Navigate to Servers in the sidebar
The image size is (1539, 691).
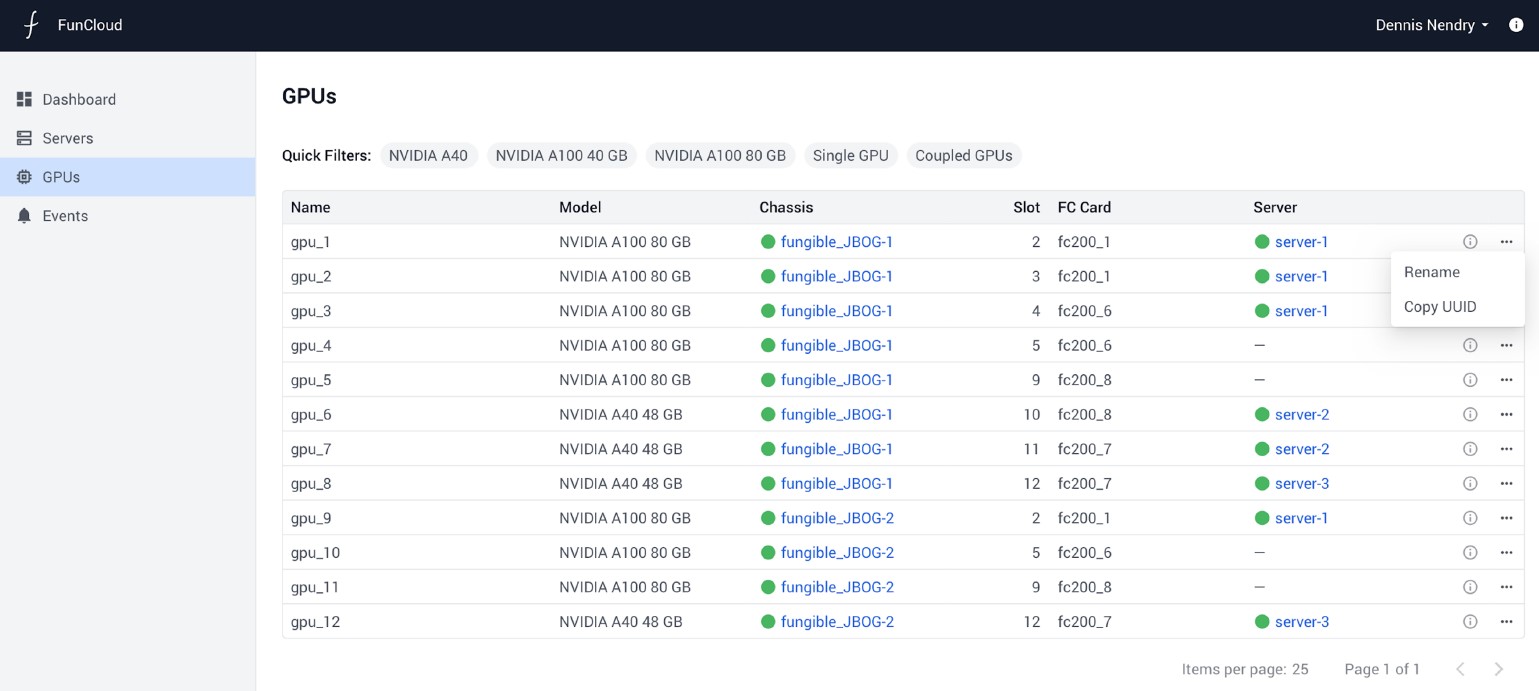pyautogui.click(x=67, y=138)
